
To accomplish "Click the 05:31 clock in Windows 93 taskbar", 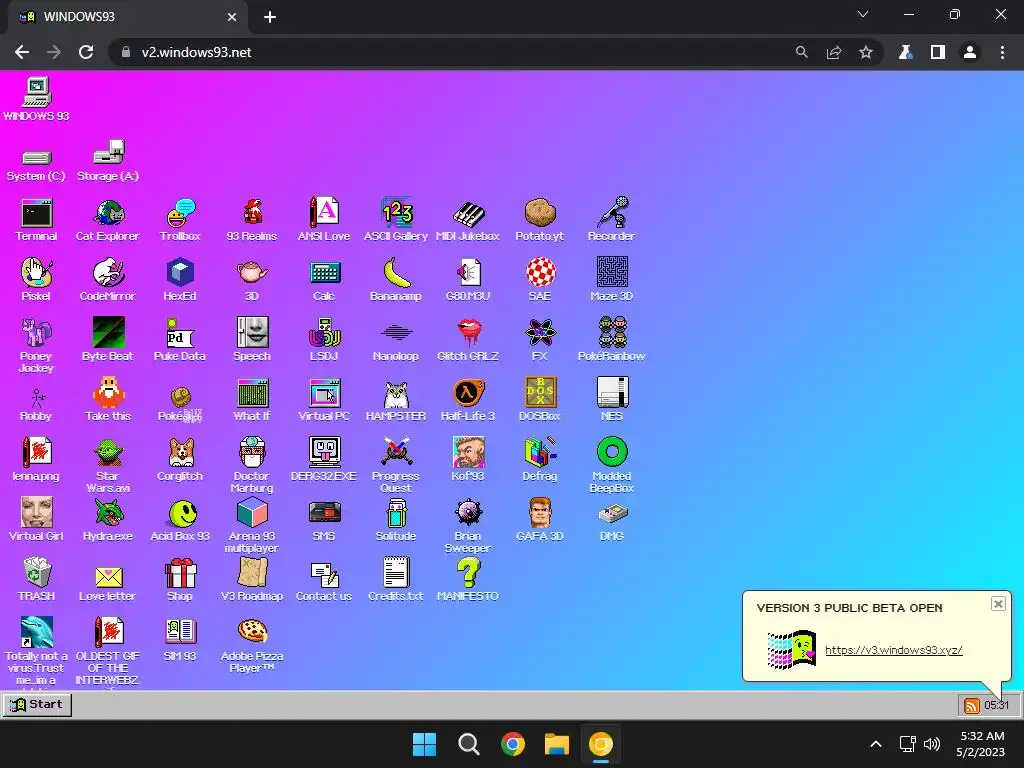I will [x=997, y=705].
